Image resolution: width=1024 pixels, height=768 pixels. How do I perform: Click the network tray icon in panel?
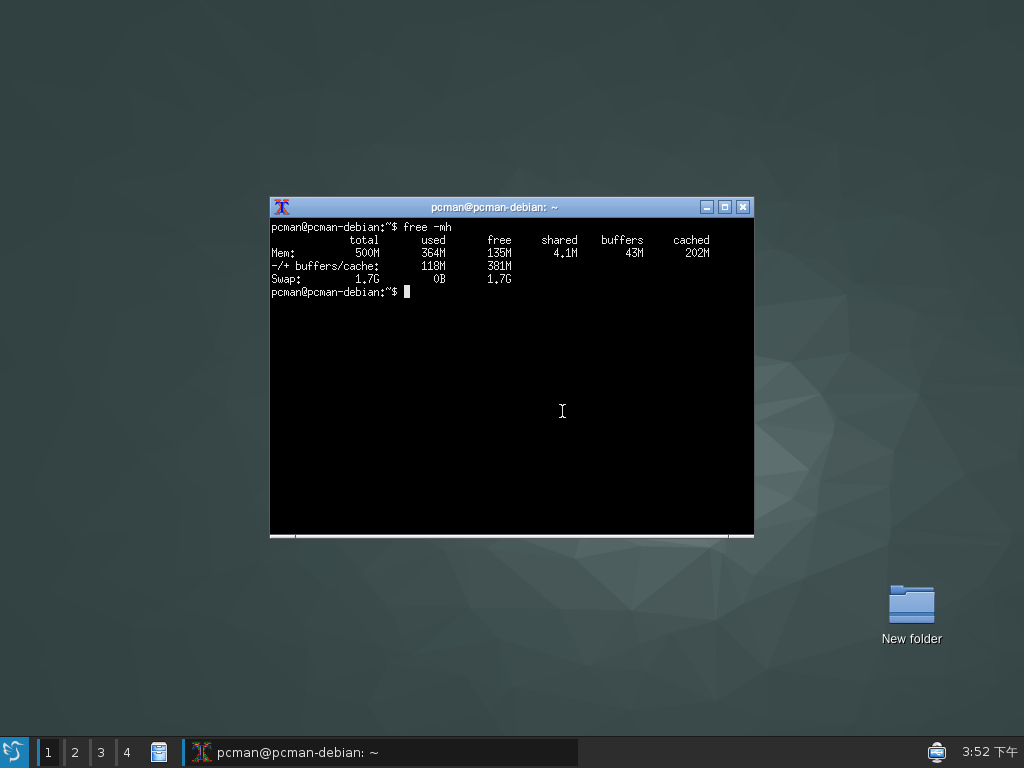(x=936, y=752)
